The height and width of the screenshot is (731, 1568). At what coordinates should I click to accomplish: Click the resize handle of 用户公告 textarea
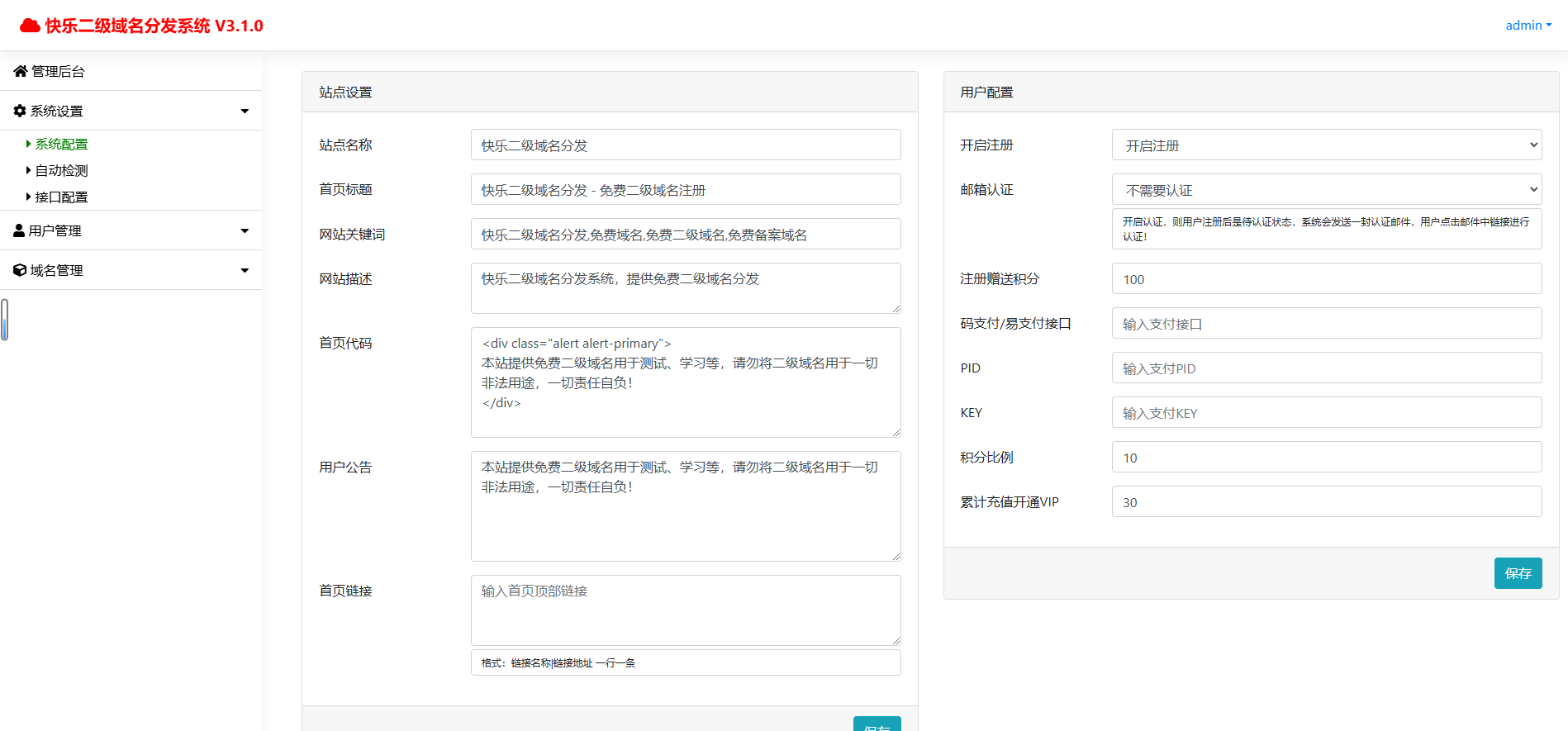coord(896,556)
